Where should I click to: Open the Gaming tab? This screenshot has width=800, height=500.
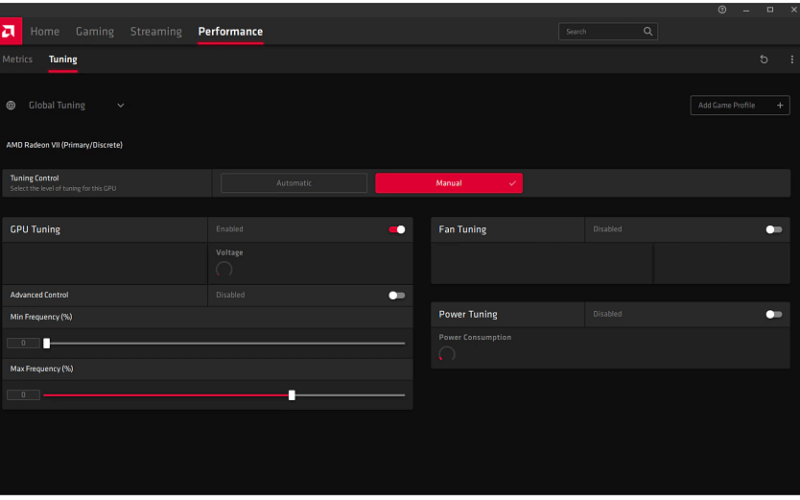[95, 32]
